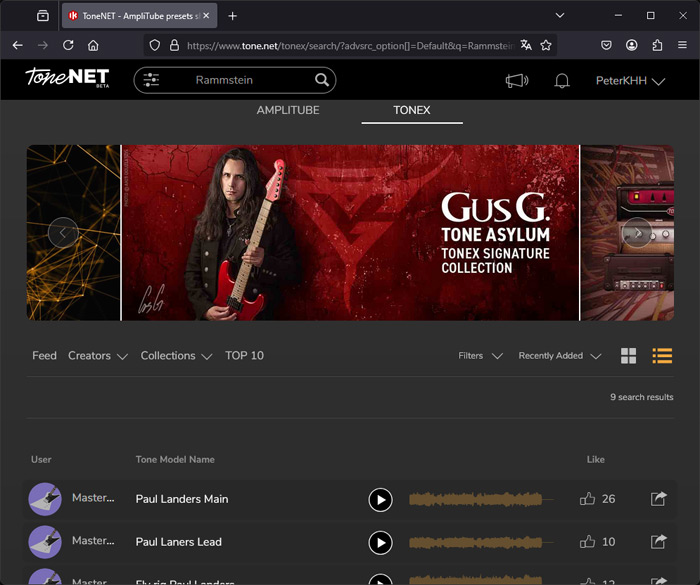
Task: Reload the current page
Action: click(68, 45)
